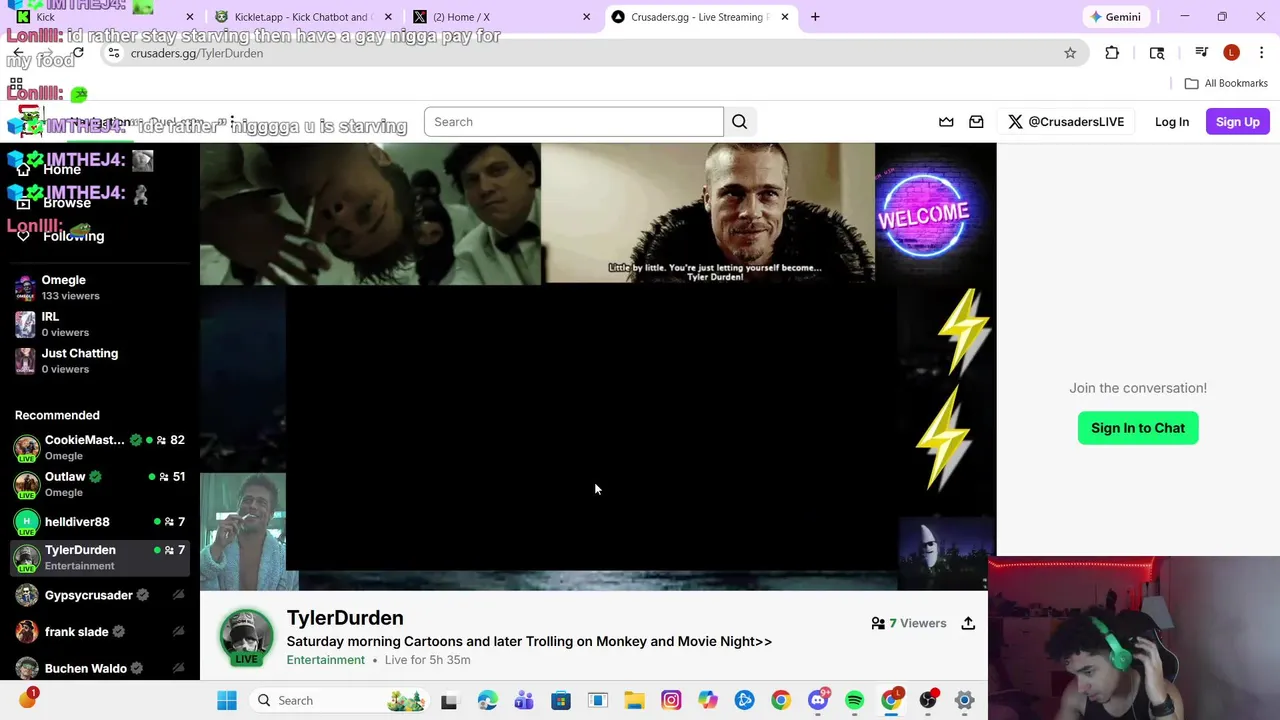Open Buchen Waldo channel

(100, 668)
